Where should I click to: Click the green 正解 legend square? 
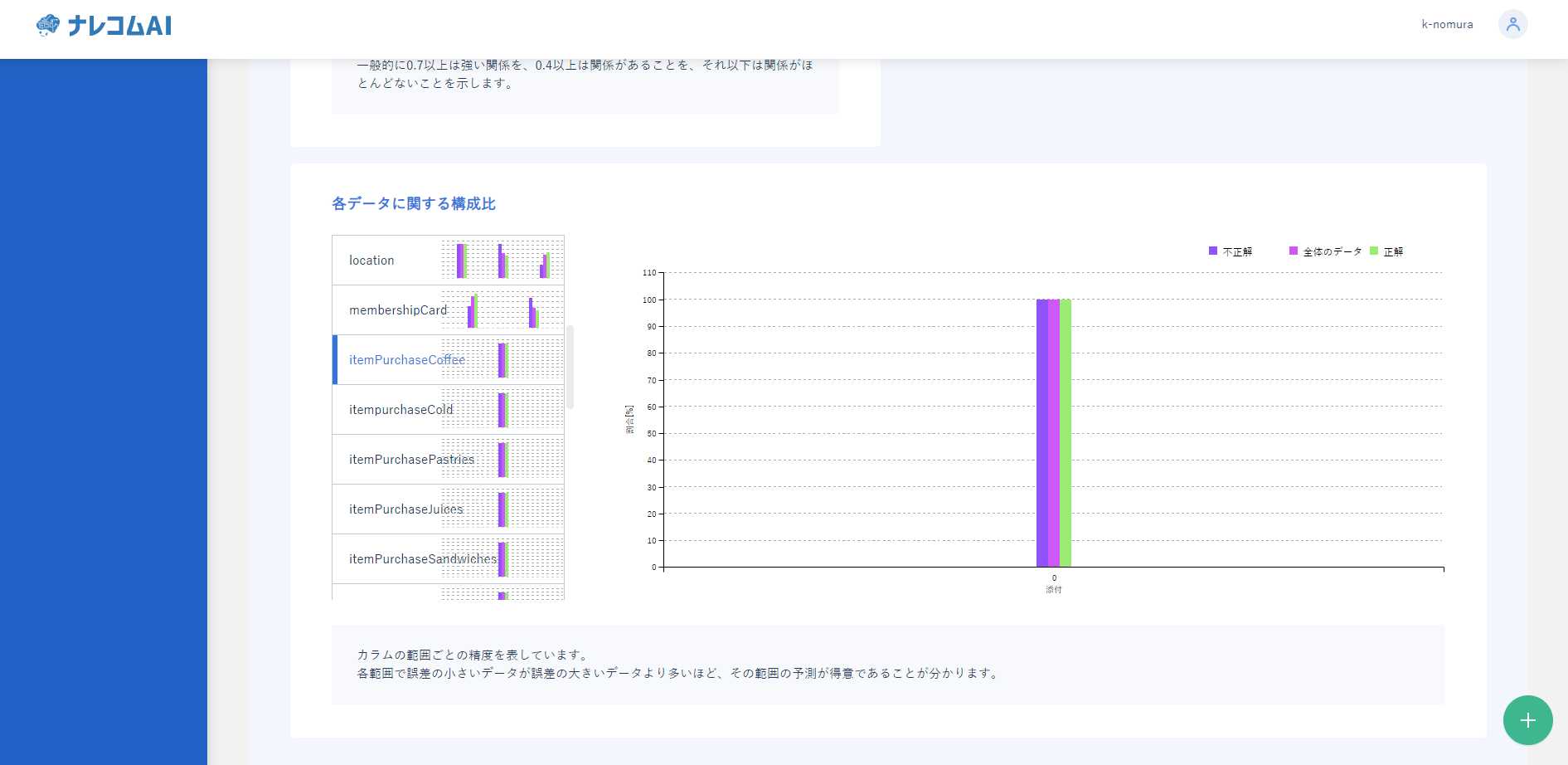[x=1376, y=251]
